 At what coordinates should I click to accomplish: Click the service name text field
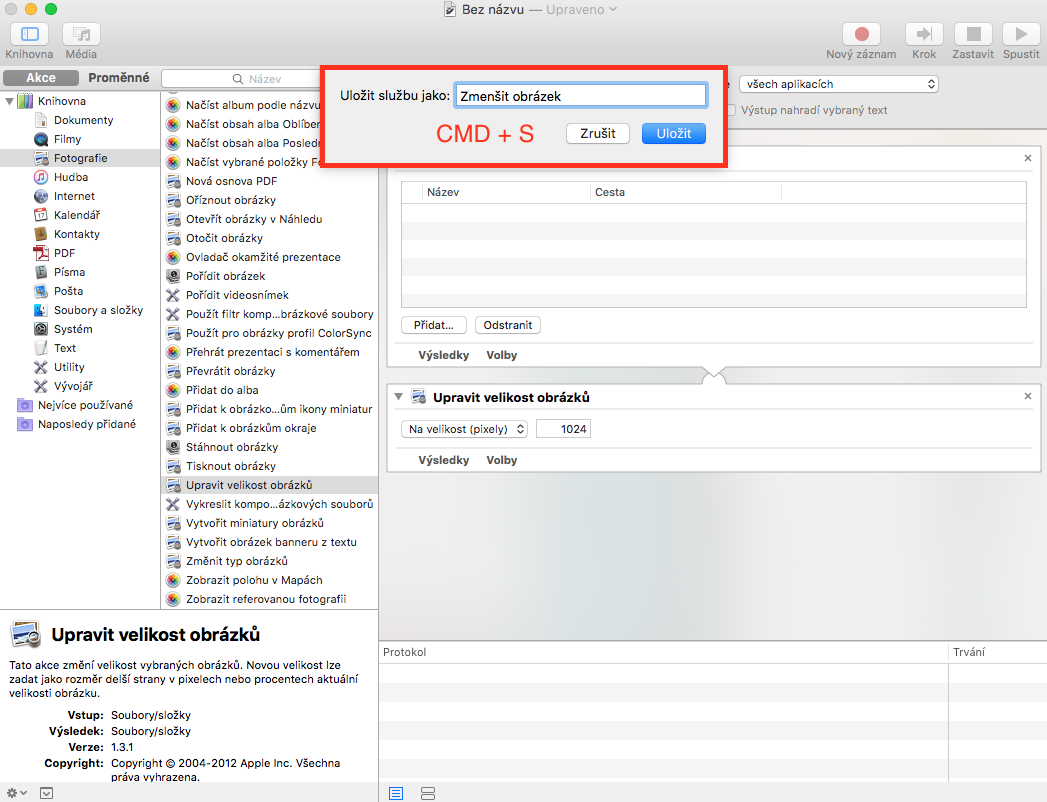(580, 96)
